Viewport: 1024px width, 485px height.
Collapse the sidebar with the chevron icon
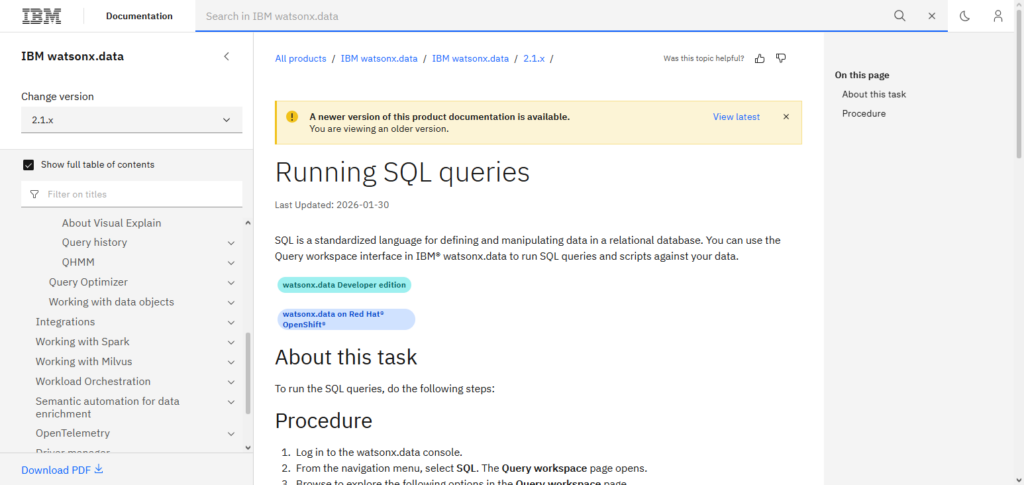227,56
